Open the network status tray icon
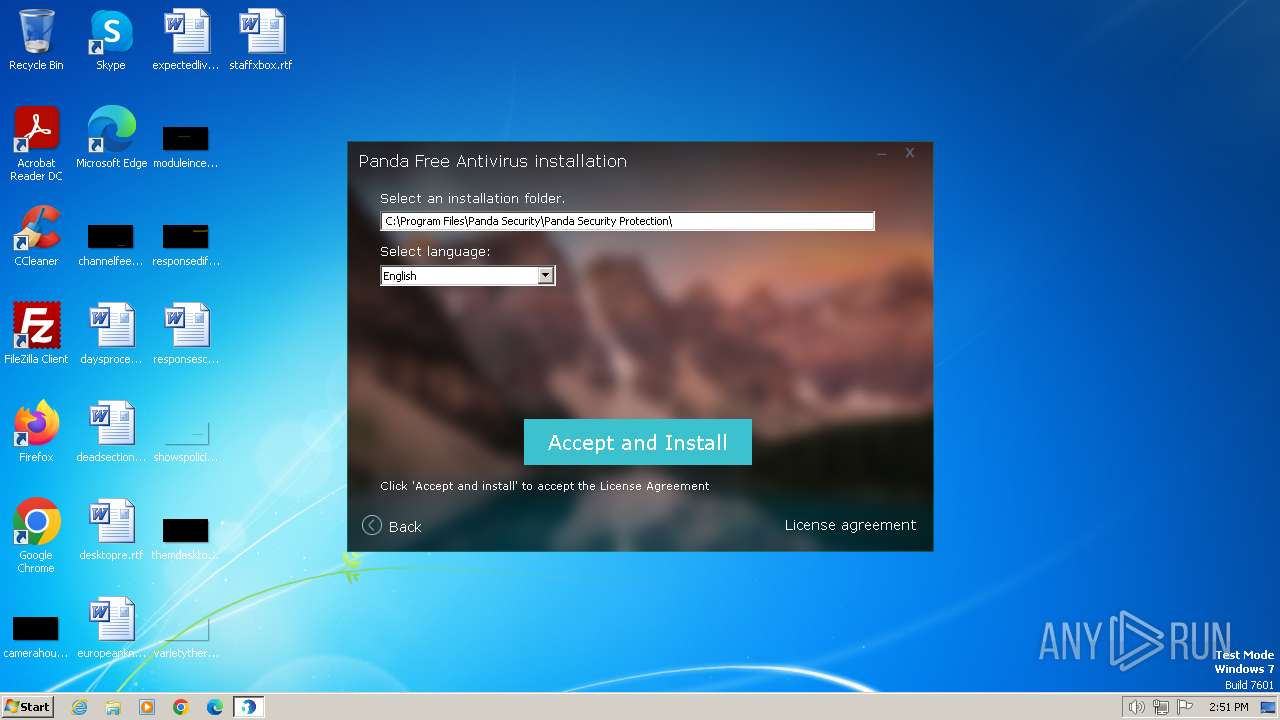 pyautogui.click(x=1161, y=707)
